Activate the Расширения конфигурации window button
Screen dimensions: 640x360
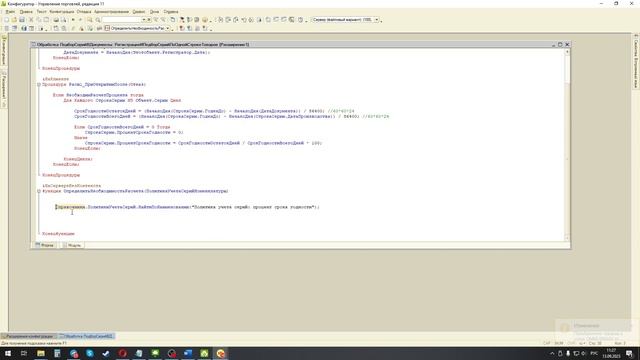click(29, 336)
